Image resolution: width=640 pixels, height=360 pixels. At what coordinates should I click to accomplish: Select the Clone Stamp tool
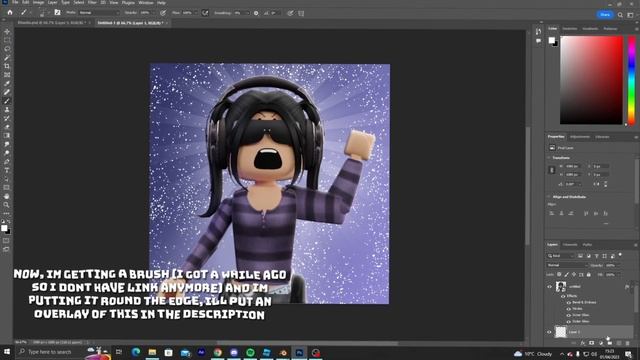click(x=7, y=109)
